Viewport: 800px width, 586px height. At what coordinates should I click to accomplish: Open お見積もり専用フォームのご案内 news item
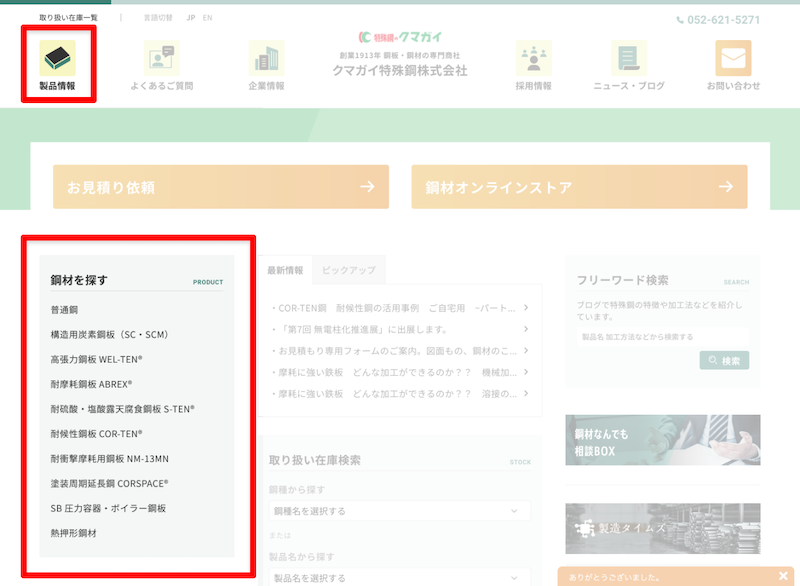tap(396, 350)
